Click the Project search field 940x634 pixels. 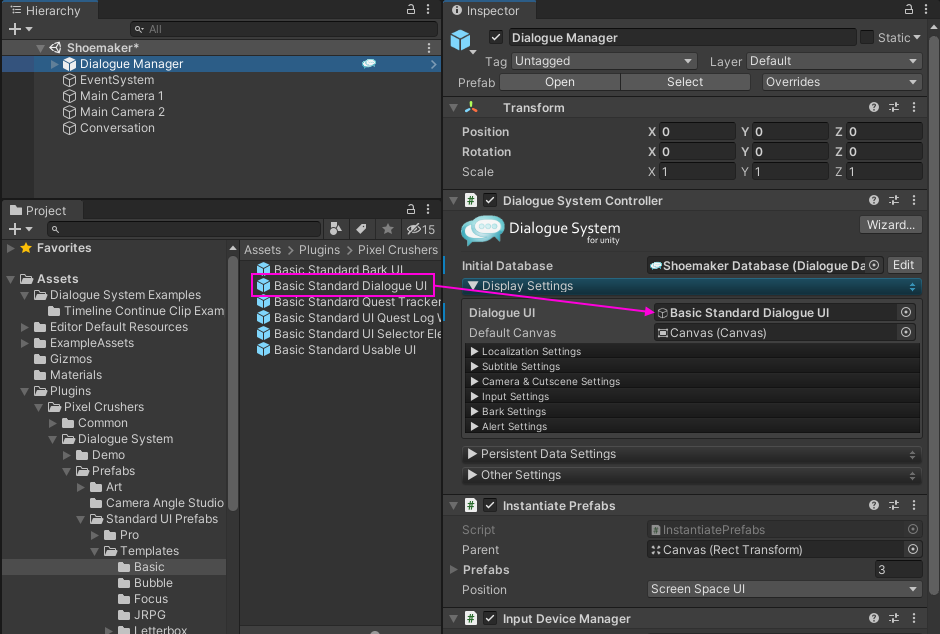click(183, 229)
